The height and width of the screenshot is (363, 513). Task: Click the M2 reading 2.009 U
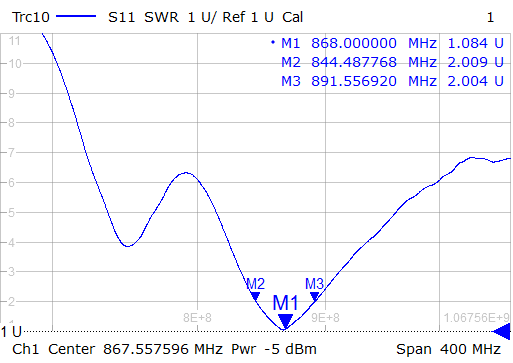475,62
